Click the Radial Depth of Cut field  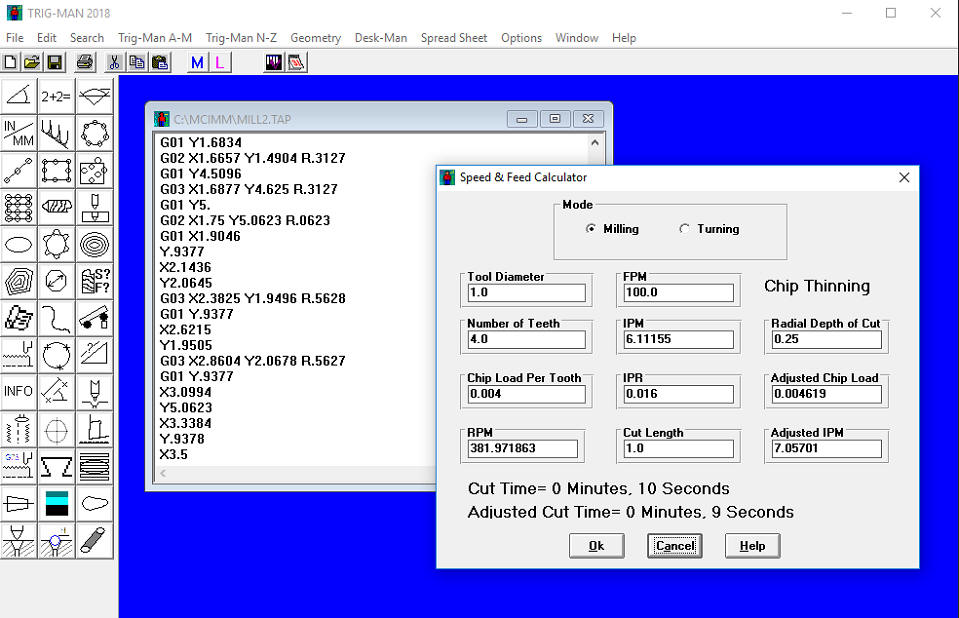tap(826, 339)
